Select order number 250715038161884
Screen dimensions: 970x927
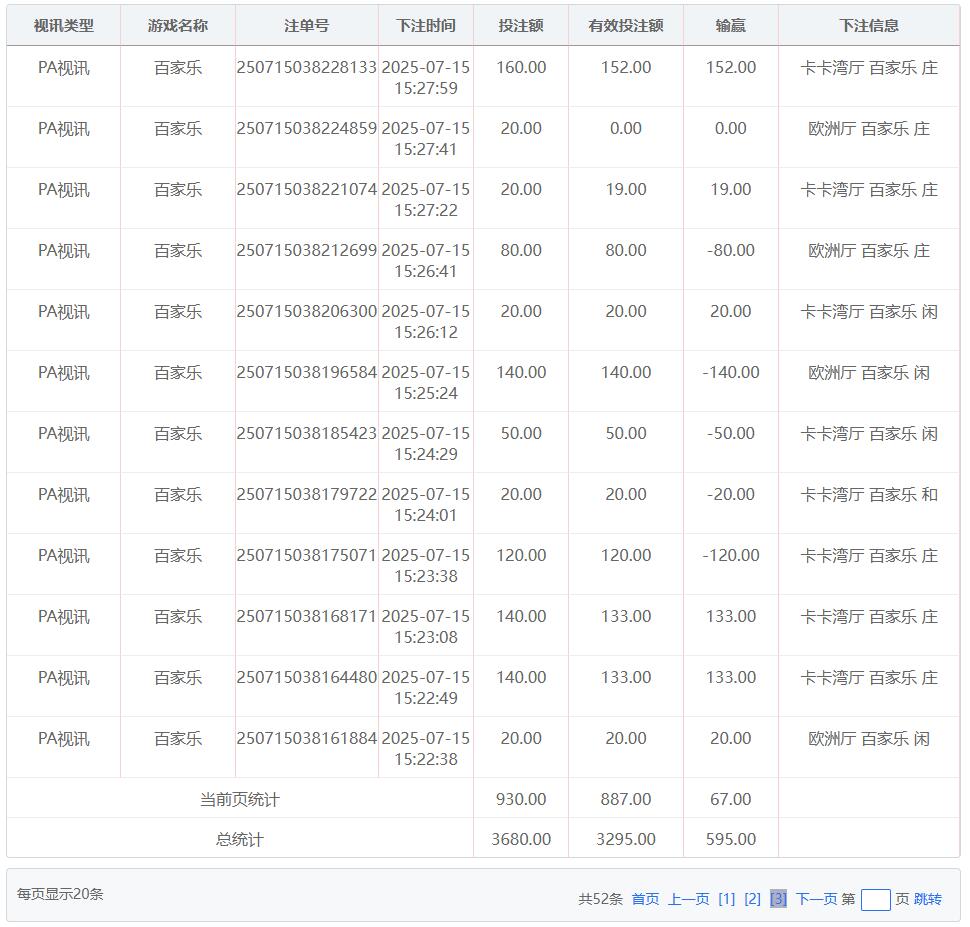(307, 739)
